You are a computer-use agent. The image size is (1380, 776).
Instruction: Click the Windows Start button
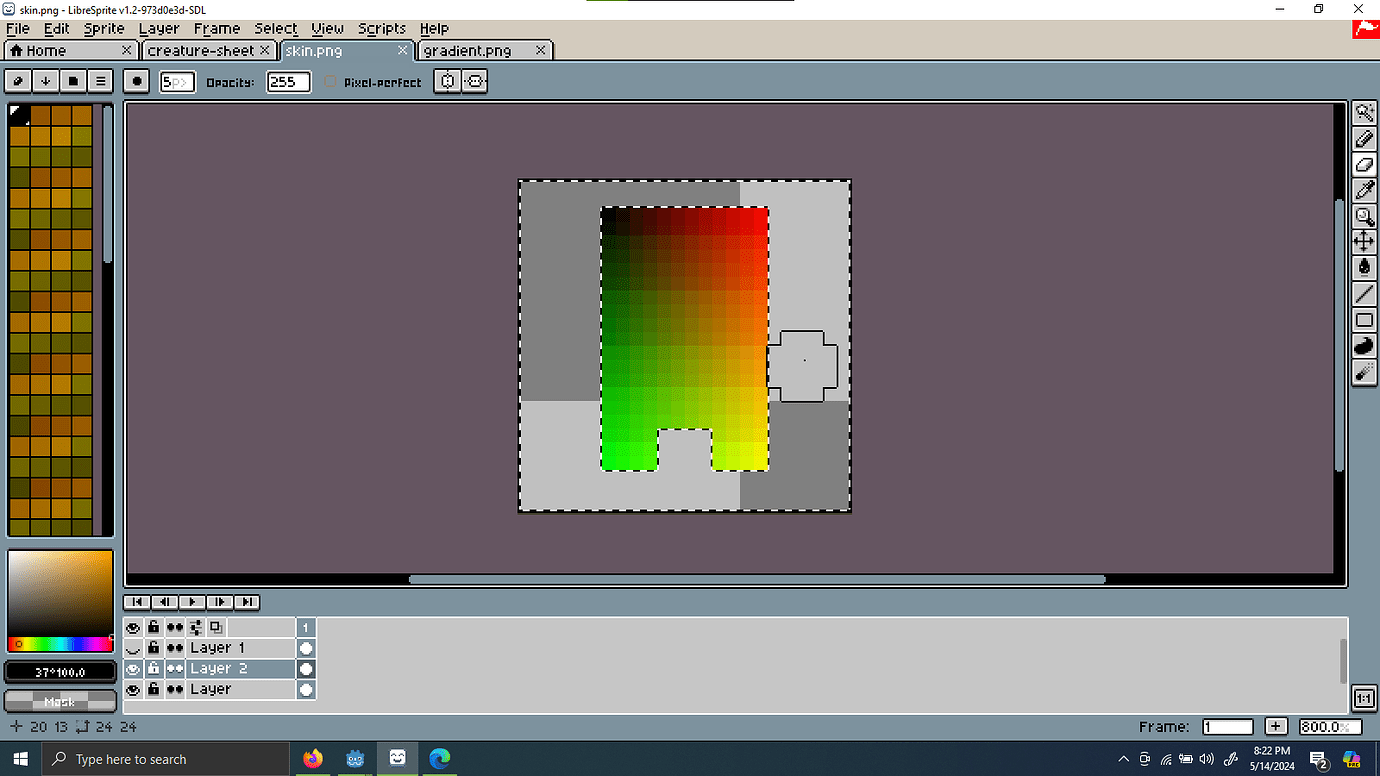click(x=20, y=759)
